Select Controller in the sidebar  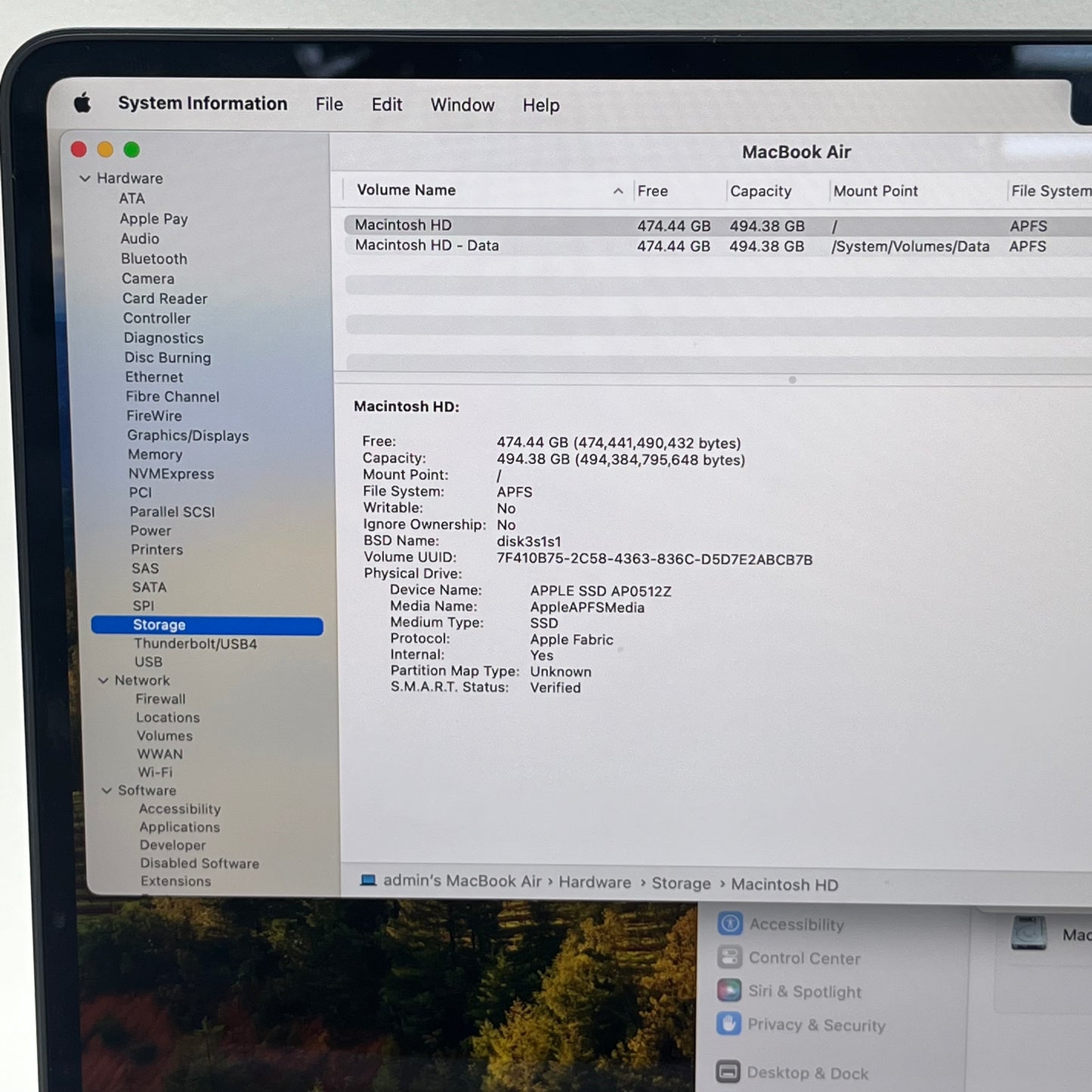tap(157, 318)
